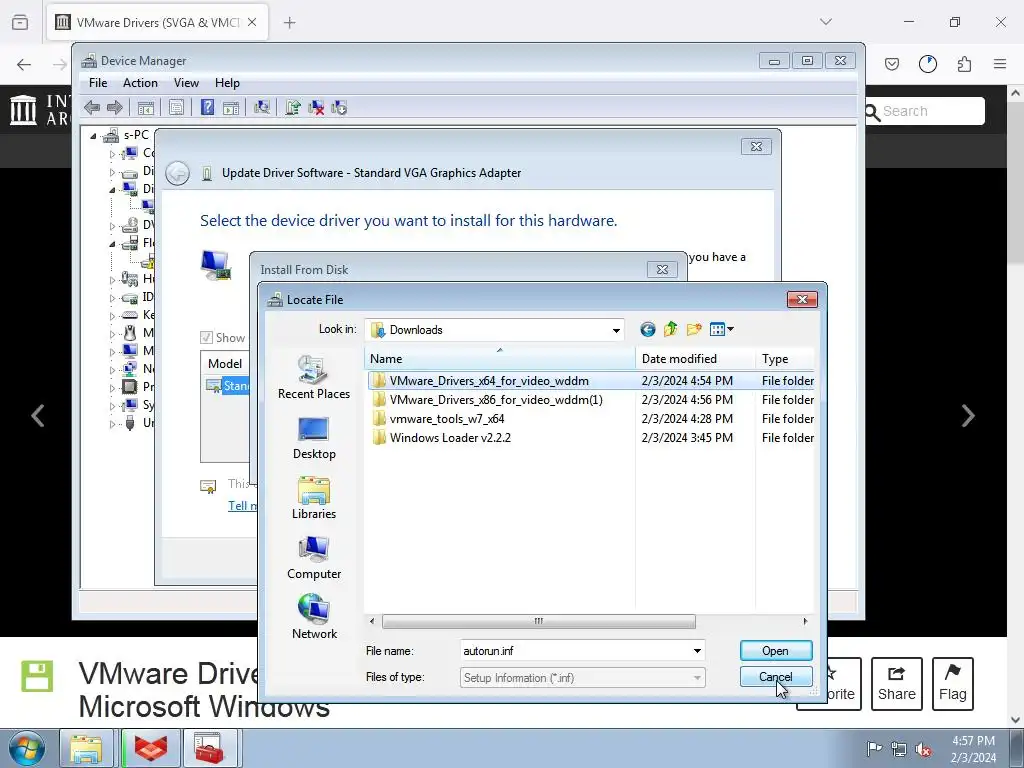This screenshot has width=1024, height=768.
Task: Open a new browser tab with plus
Action: (289, 22)
